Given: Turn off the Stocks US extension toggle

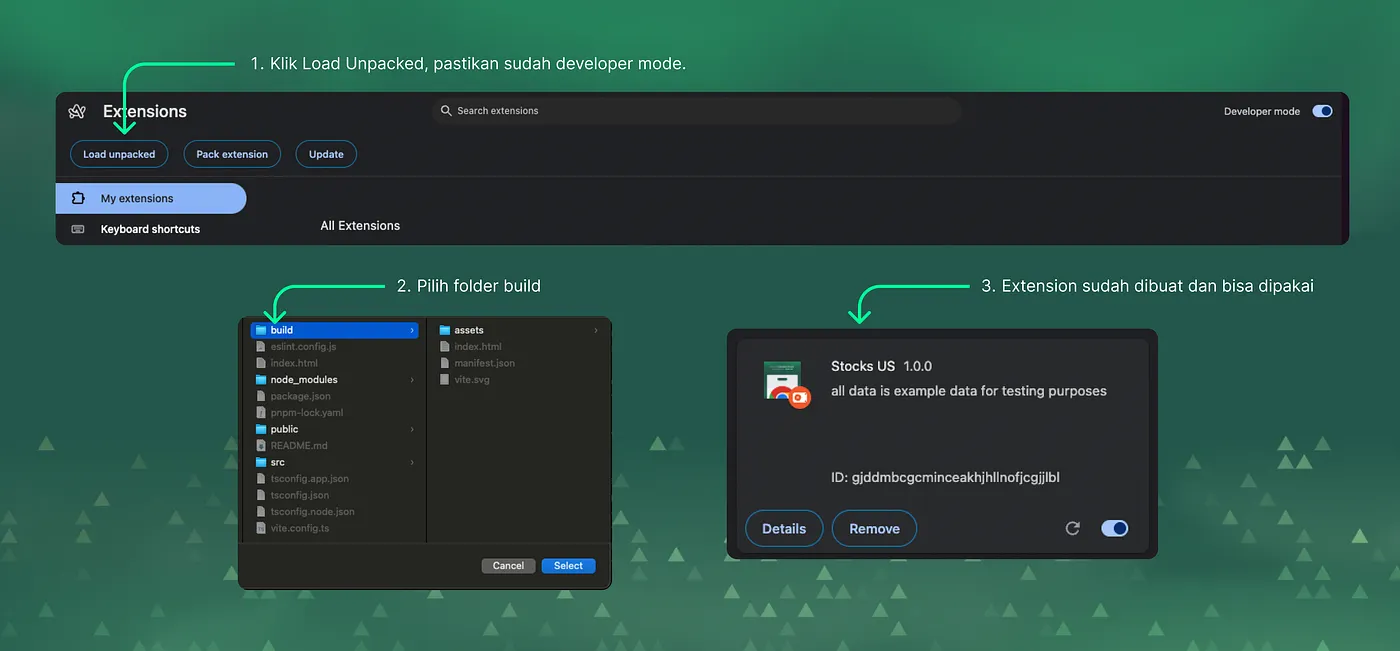Looking at the screenshot, I should [x=1114, y=528].
